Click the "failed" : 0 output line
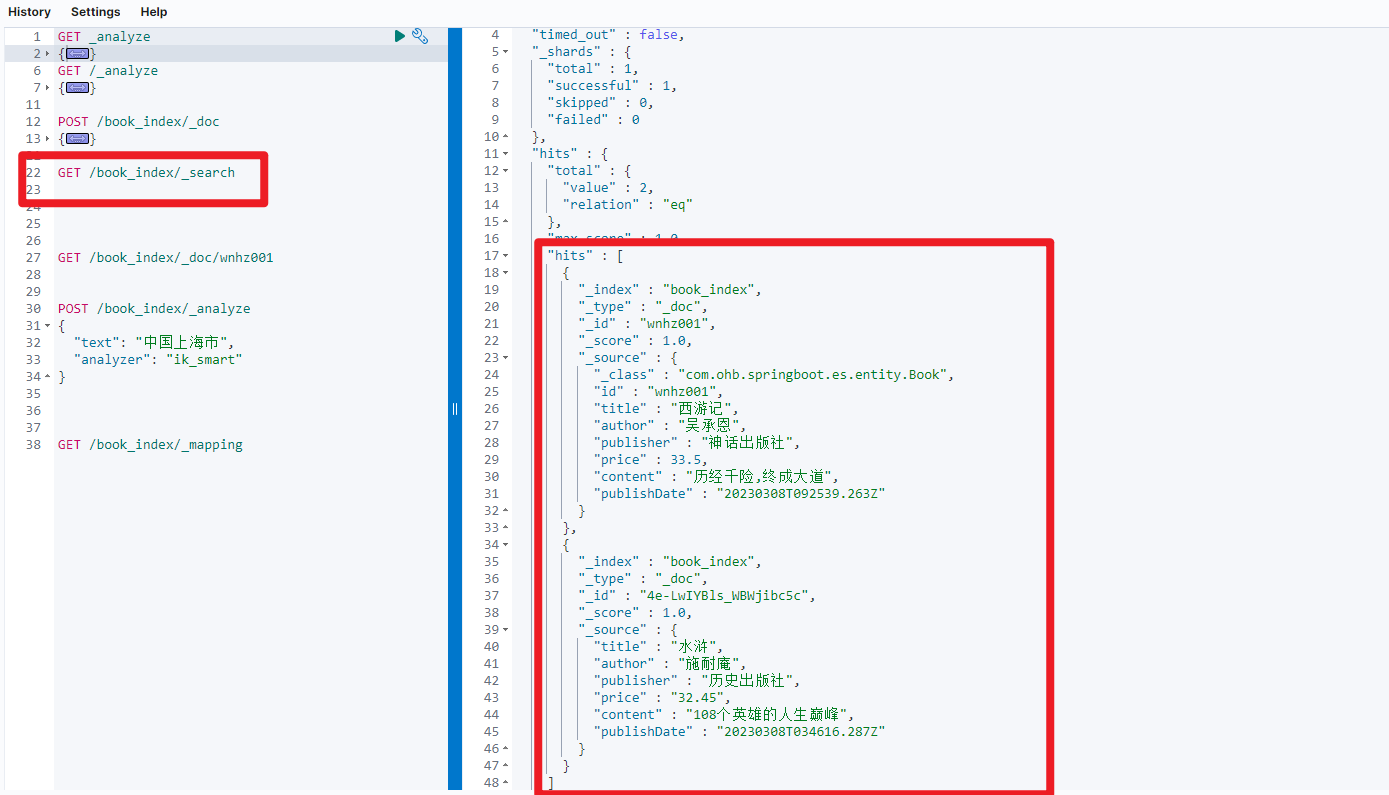The image size is (1389, 795). (593, 119)
